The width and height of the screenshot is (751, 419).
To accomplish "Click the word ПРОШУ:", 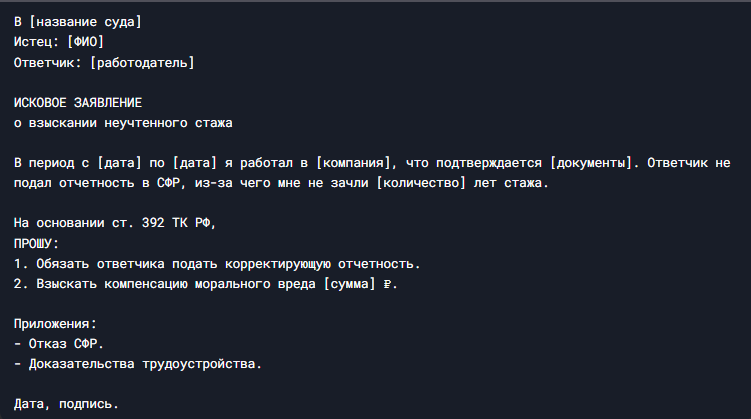I will (36, 243).
